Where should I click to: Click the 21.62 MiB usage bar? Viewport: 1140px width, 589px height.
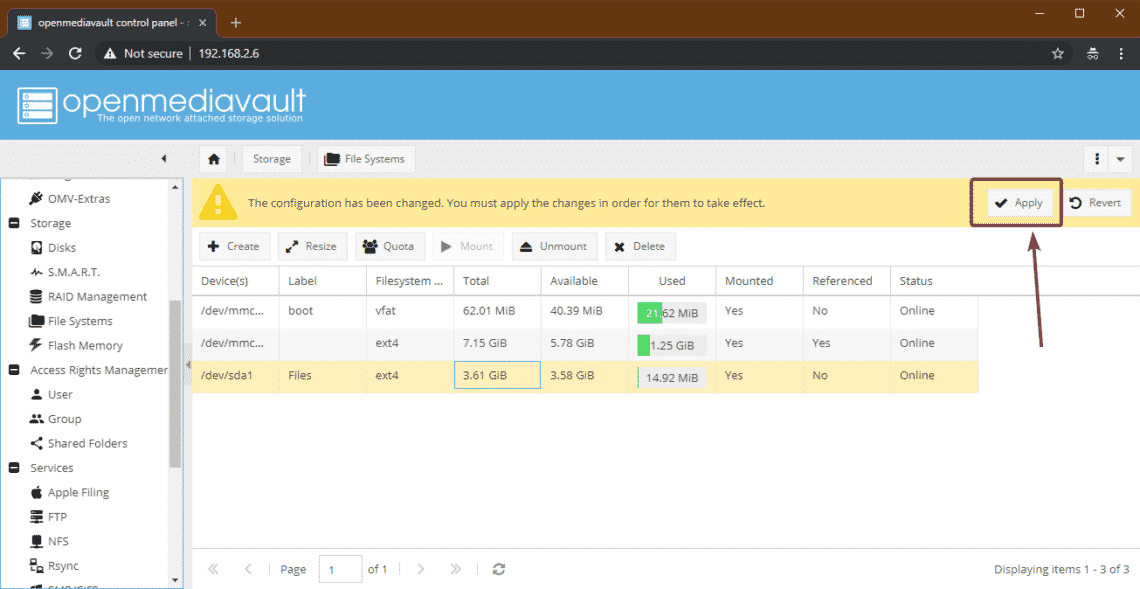[672, 313]
